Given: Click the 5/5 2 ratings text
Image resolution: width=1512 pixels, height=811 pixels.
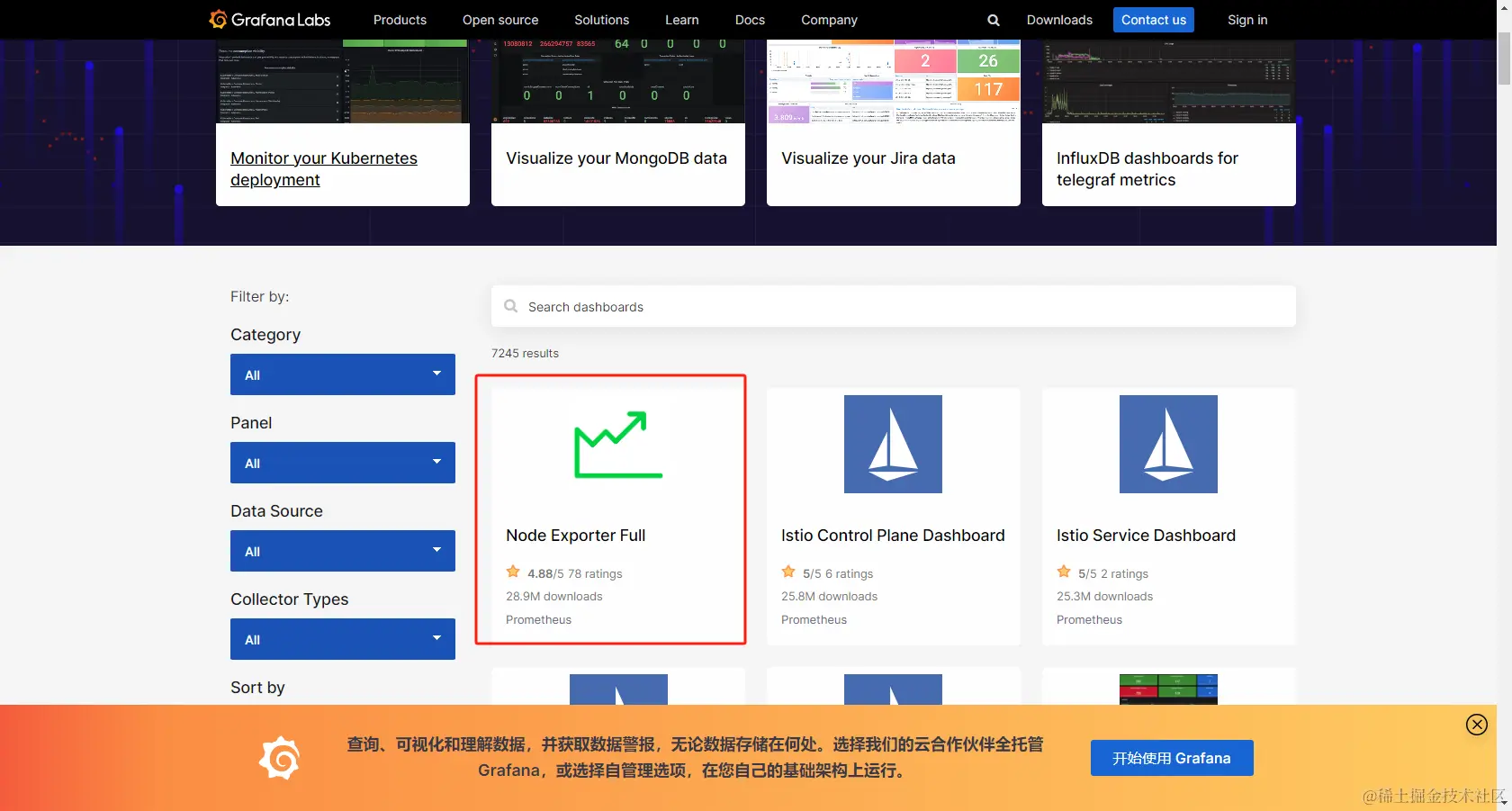Looking at the screenshot, I should [1113, 573].
